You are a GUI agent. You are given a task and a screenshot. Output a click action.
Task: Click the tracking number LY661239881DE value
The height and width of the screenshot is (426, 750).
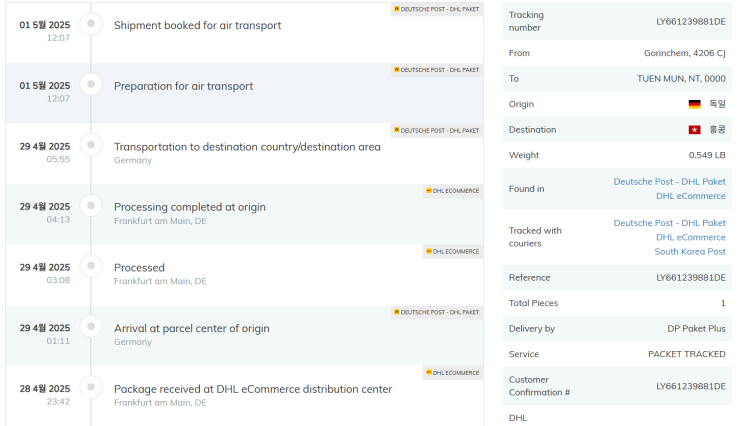click(x=690, y=22)
